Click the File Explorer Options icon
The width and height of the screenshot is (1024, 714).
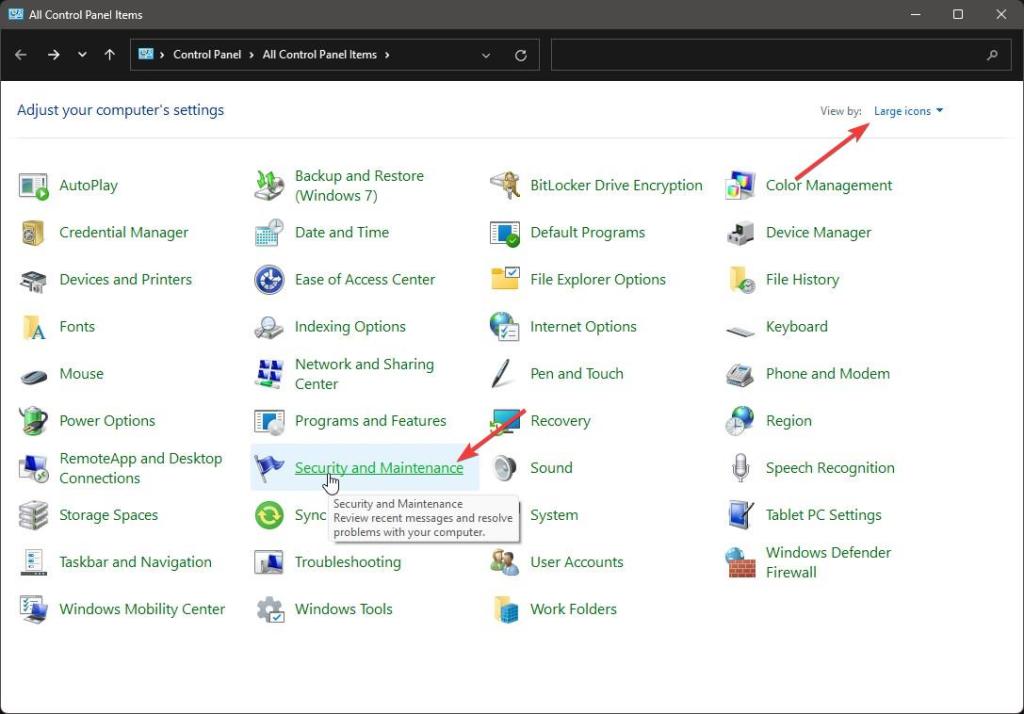click(505, 280)
